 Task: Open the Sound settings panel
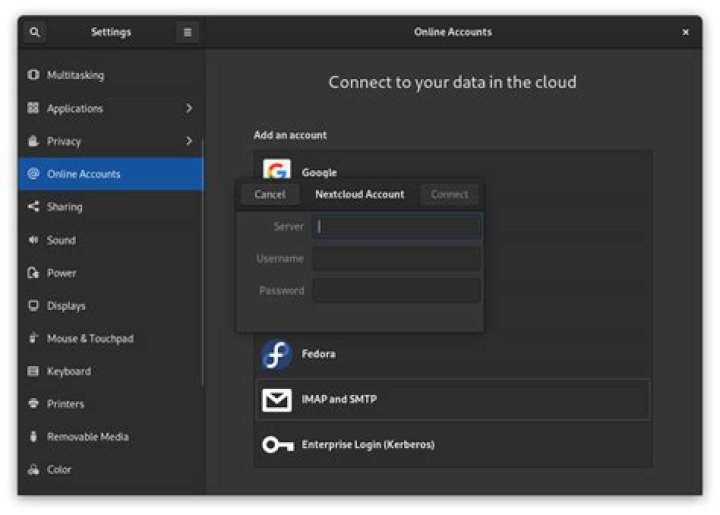(110, 240)
